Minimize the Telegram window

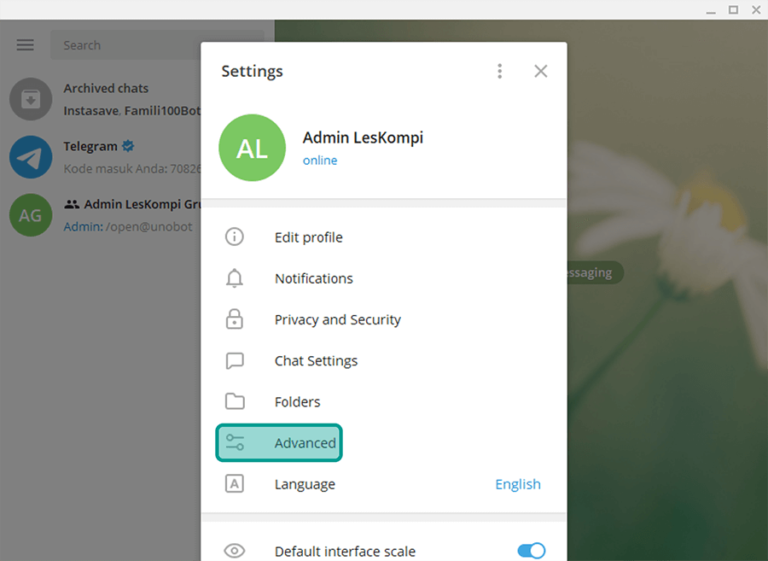(x=711, y=11)
